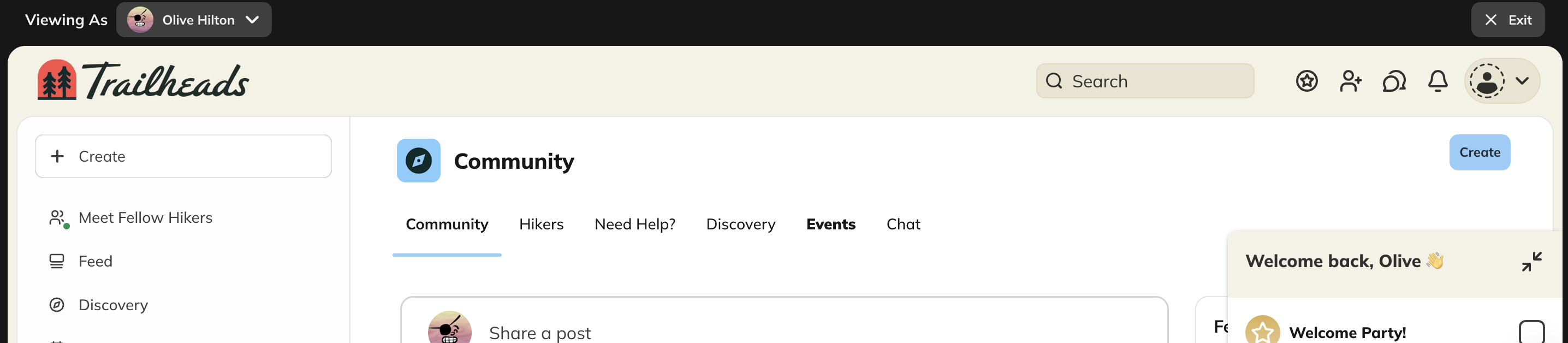Select the Discovery compass icon in sidebar

pyautogui.click(x=57, y=305)
